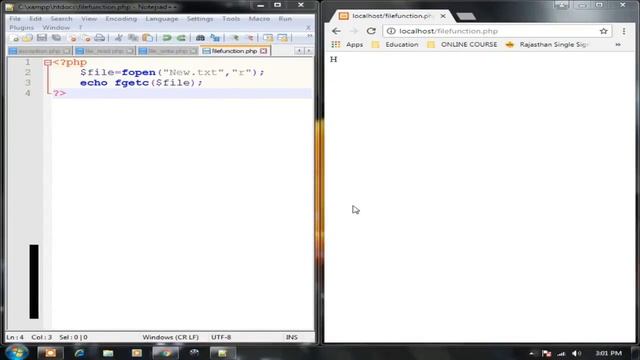Screen dimensions: 640x360
Task: Open the ? help menu
Action: (80, 28)
